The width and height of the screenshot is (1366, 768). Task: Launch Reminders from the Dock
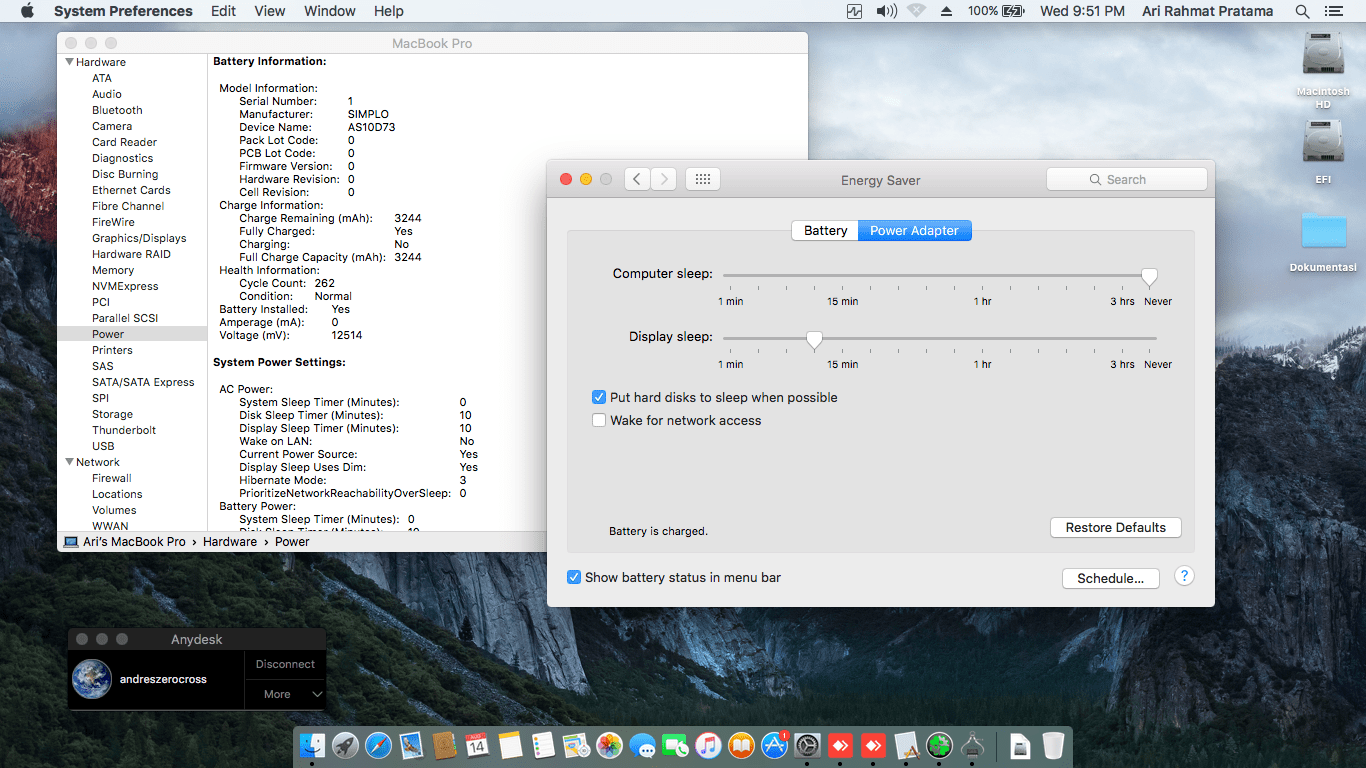[x=543, y=745]
